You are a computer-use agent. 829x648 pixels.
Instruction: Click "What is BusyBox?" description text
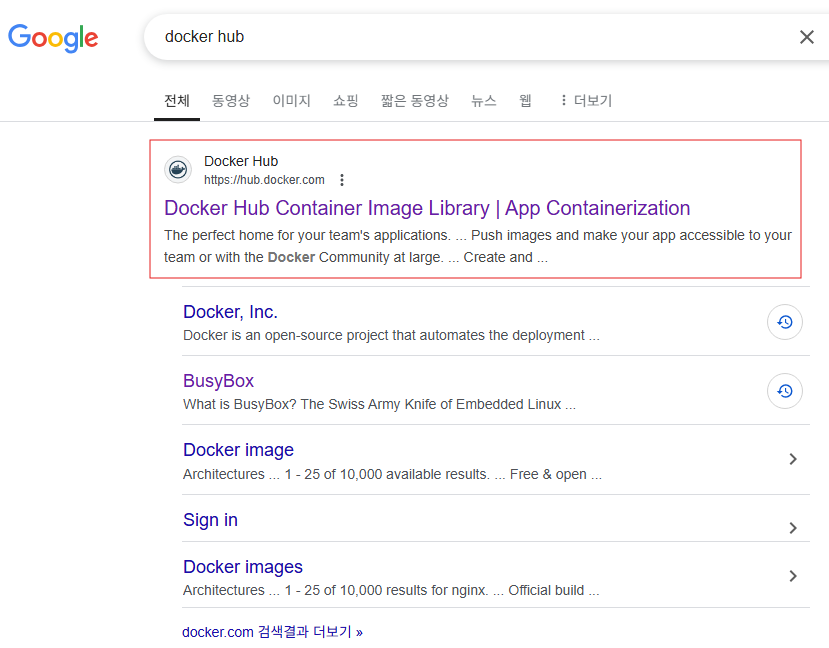(379, 404)
